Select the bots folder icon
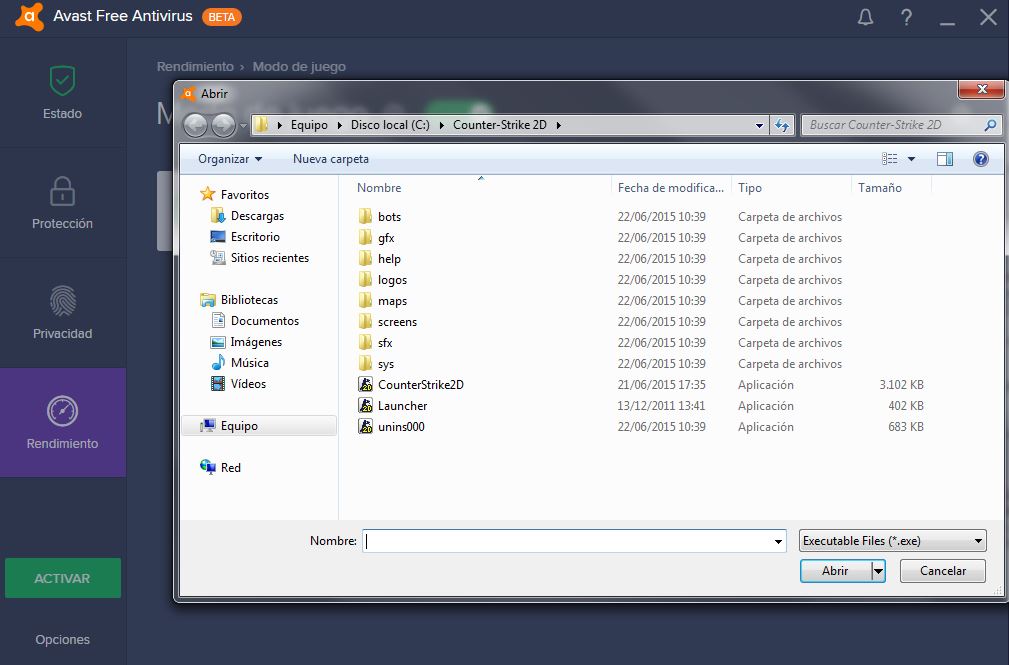Viewport: 1009px width, 665px height. coord(366,216)
